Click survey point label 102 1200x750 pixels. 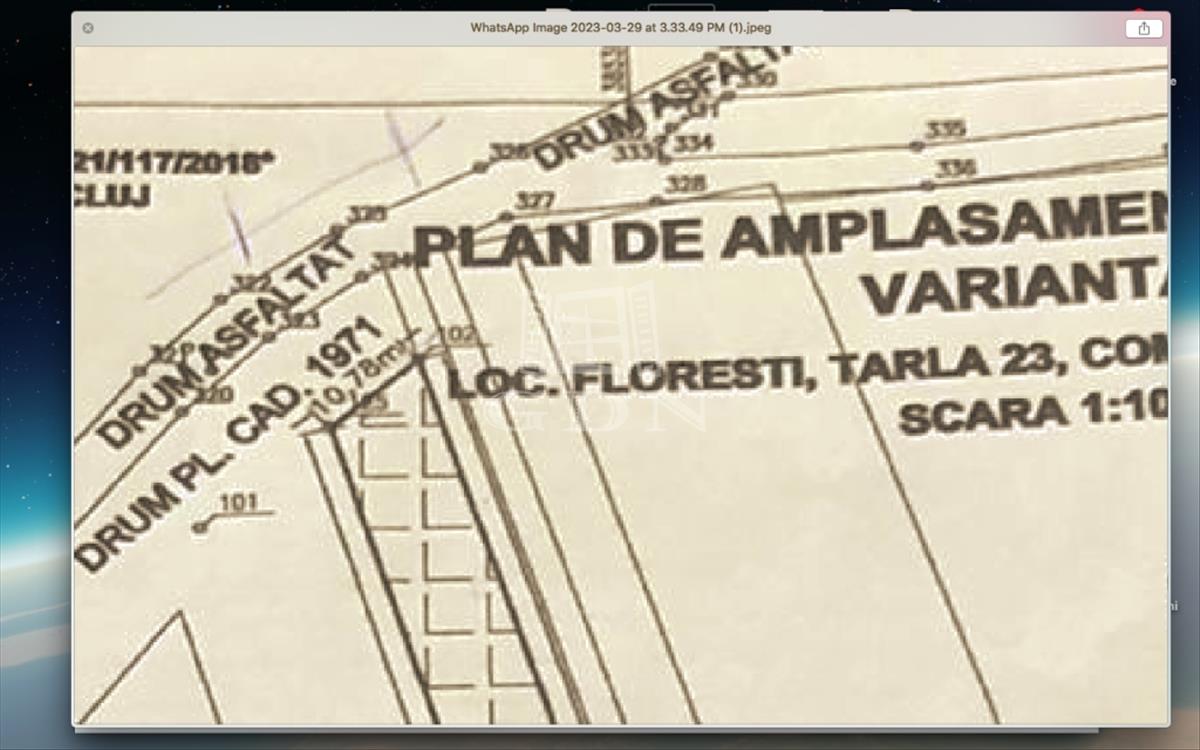[x=457, y=335]
